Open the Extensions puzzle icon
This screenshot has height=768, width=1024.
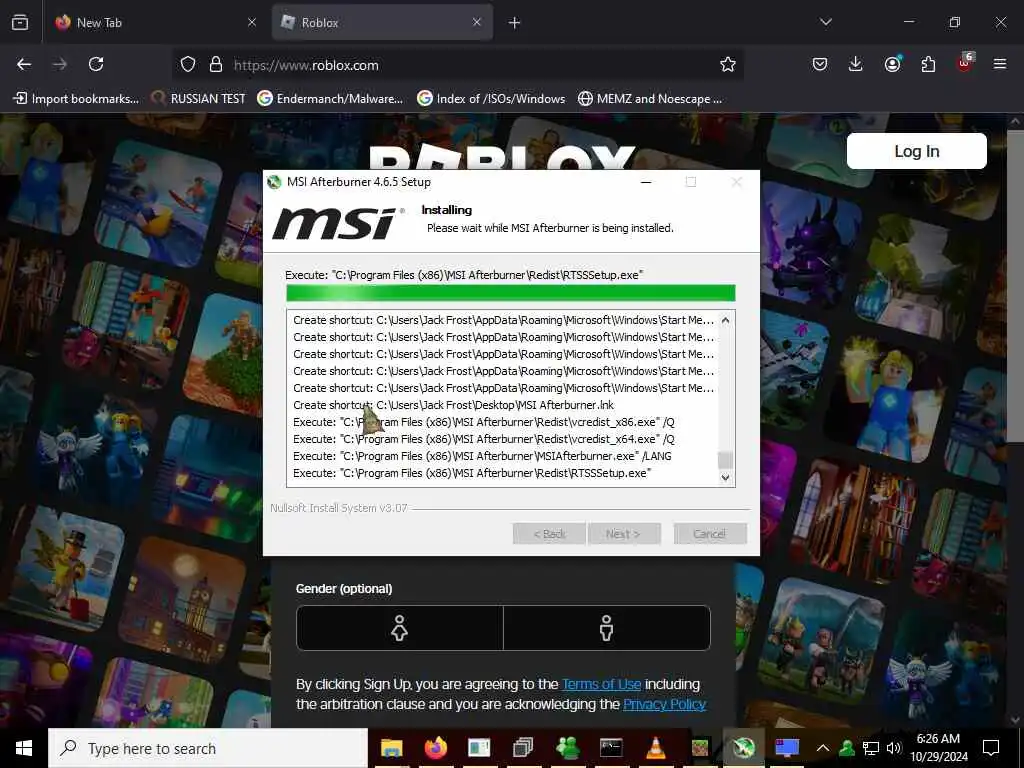point(928,64)
